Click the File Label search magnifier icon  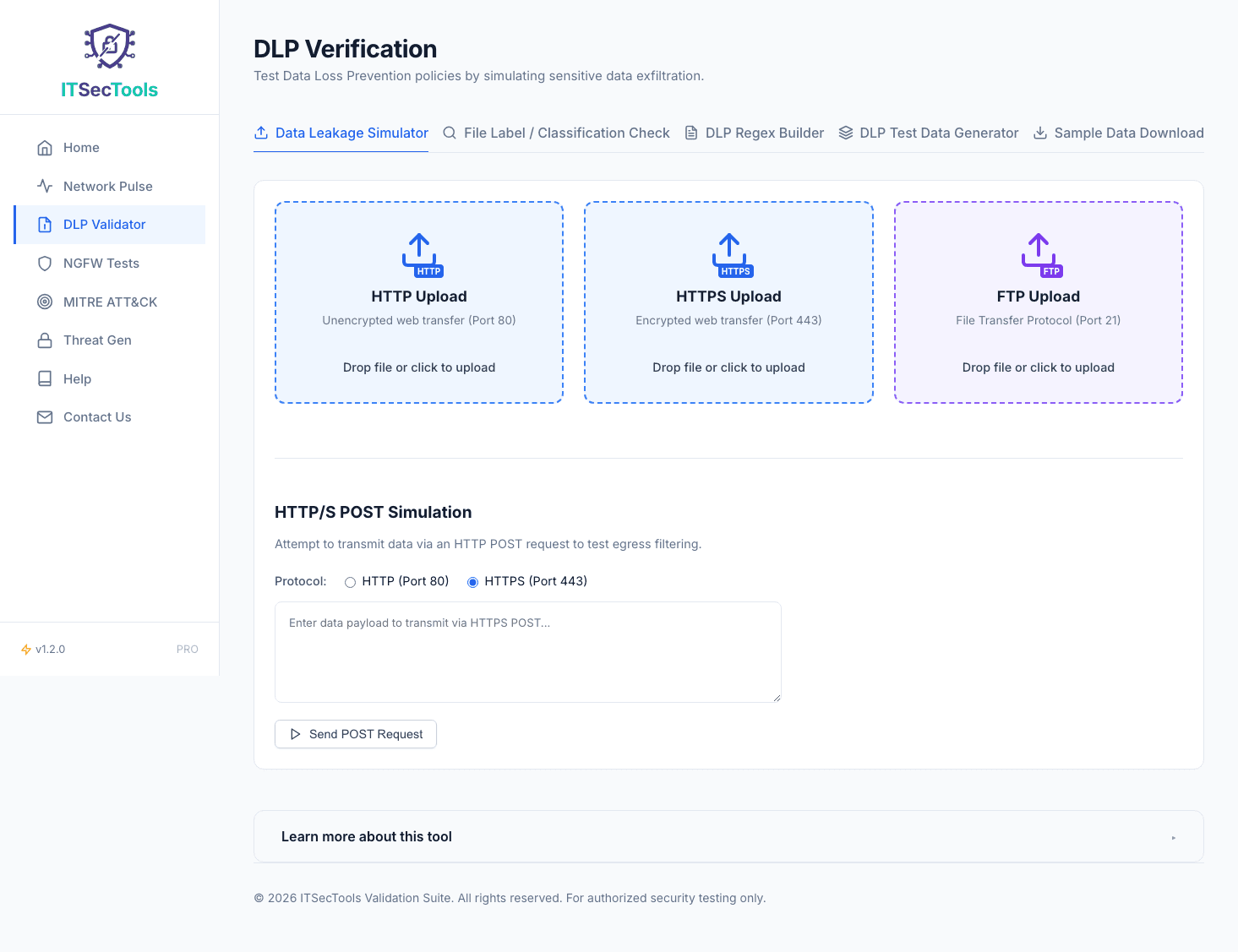450,133
